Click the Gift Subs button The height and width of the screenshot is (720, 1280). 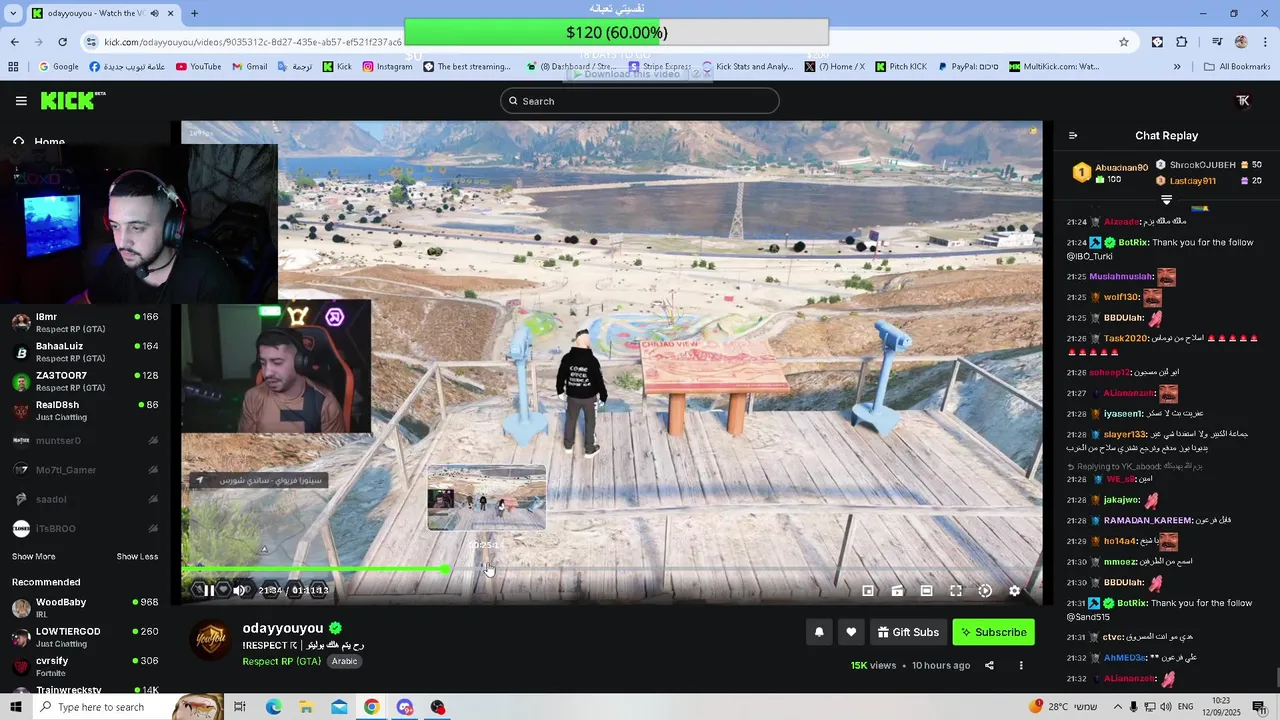point(909,632)
